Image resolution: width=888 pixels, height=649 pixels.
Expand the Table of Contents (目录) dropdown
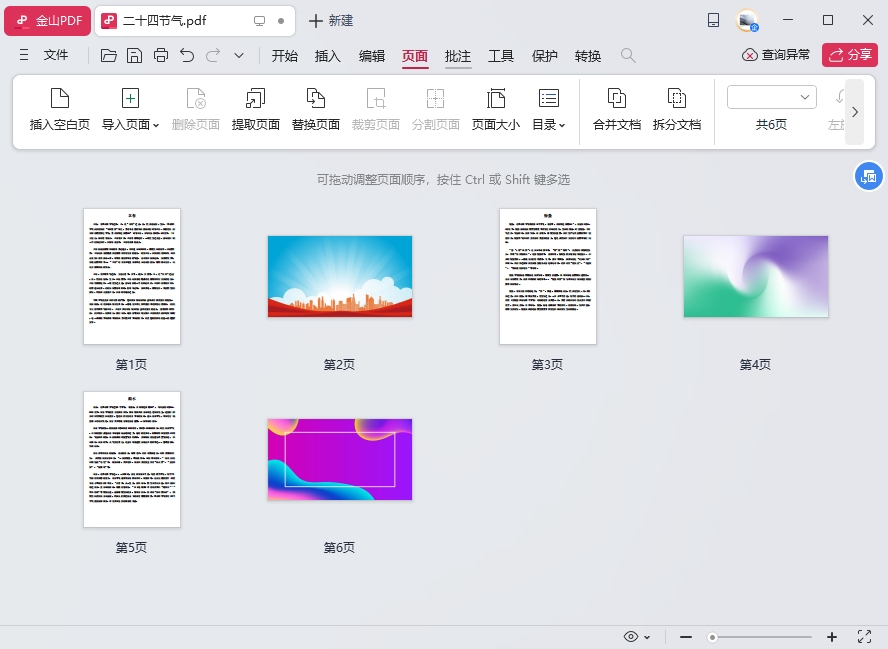pyautogui.click(x=549, y=125)
